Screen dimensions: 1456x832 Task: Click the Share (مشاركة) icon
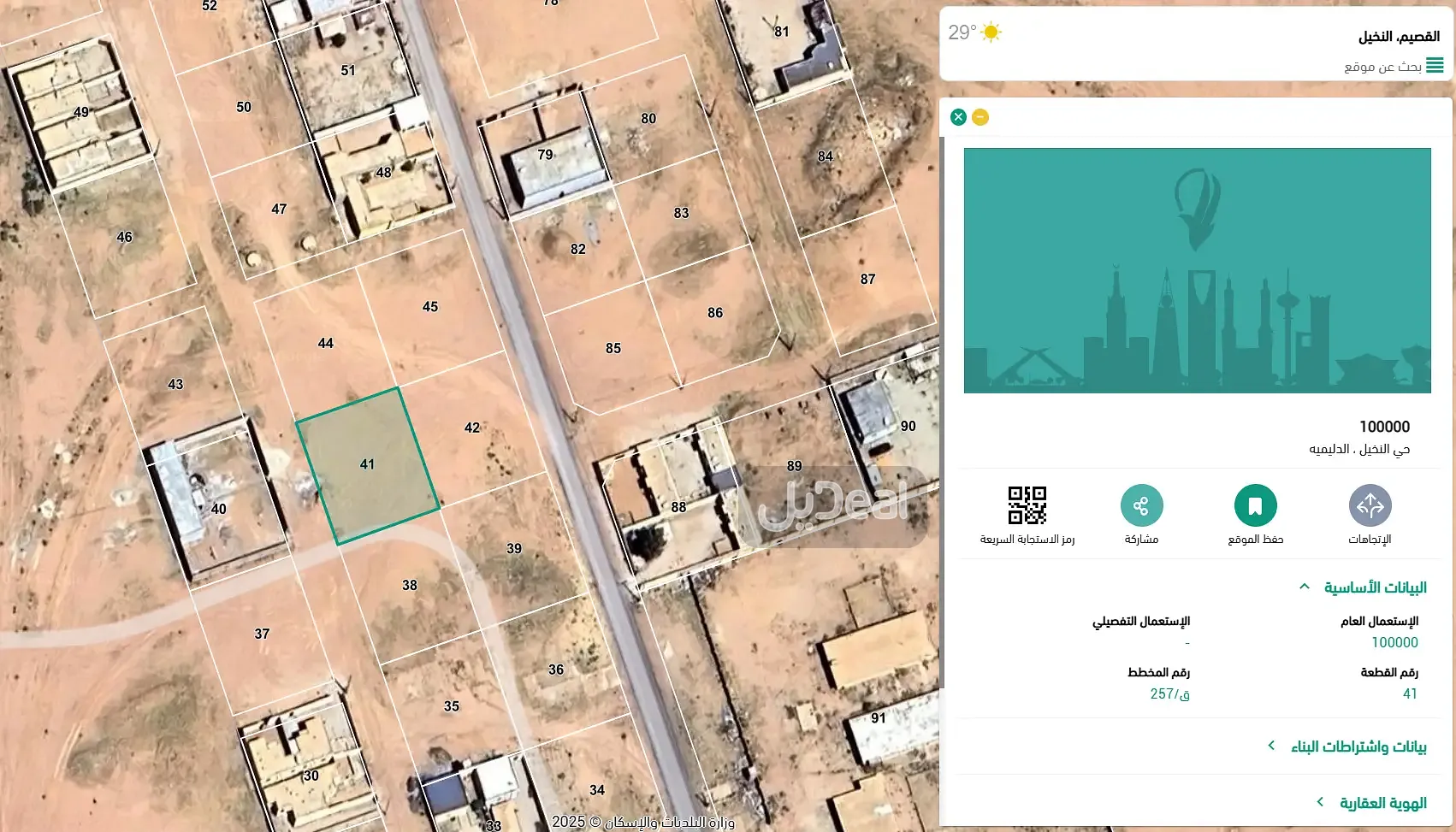tap(1141, 505)
